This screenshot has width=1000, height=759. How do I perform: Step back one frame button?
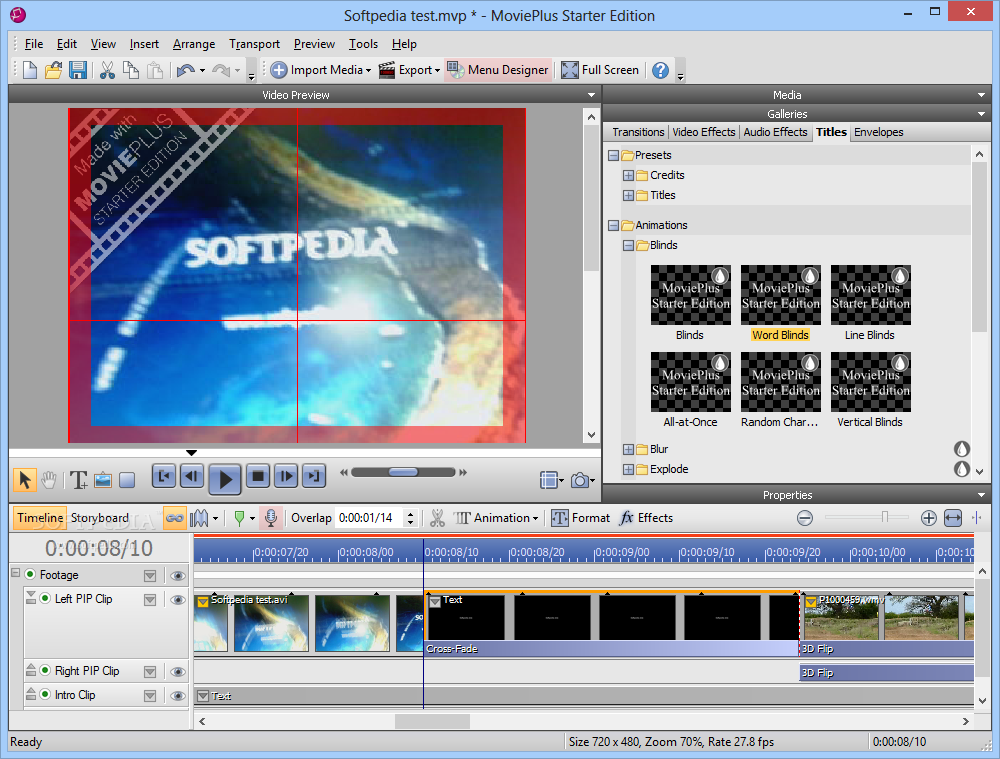pos(192,476)
